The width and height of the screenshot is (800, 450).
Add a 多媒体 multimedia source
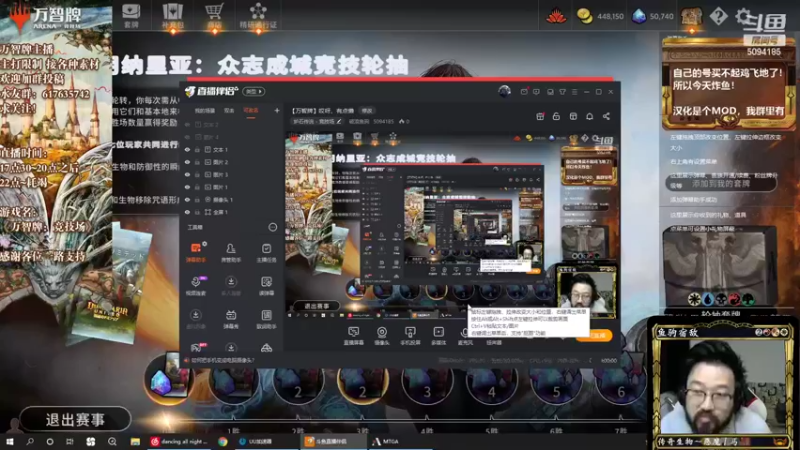(438, 336)
